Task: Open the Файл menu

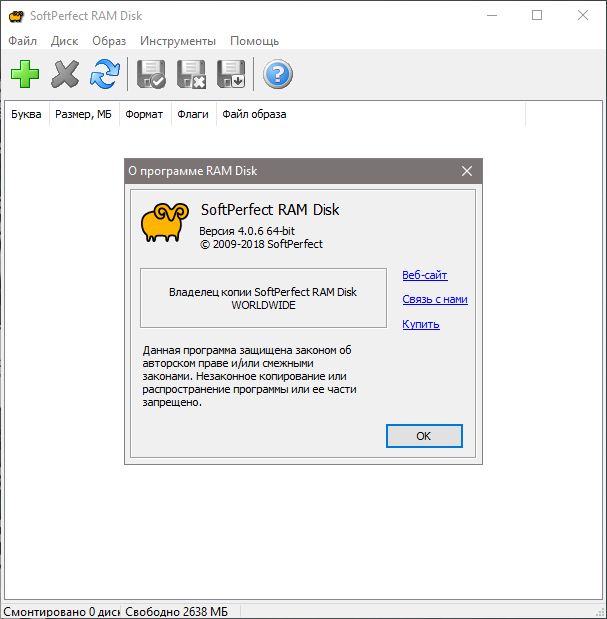Action: tap(22, 41)
